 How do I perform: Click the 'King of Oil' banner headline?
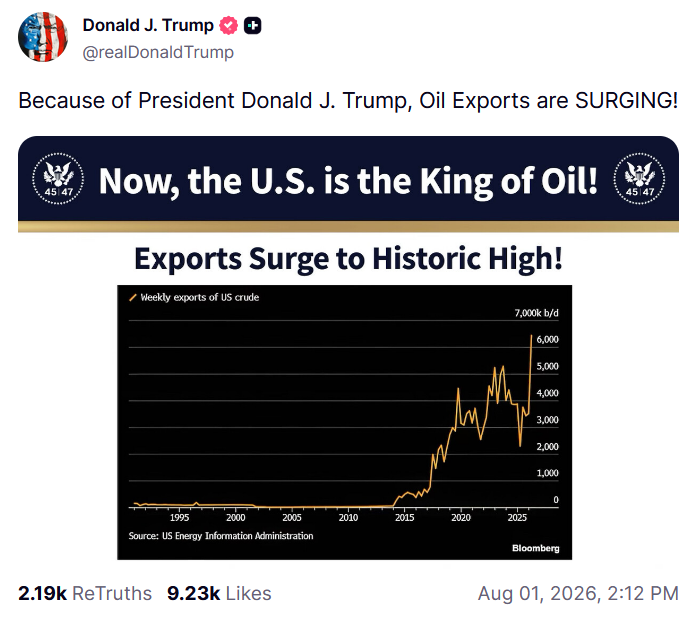tap(348, 181)
